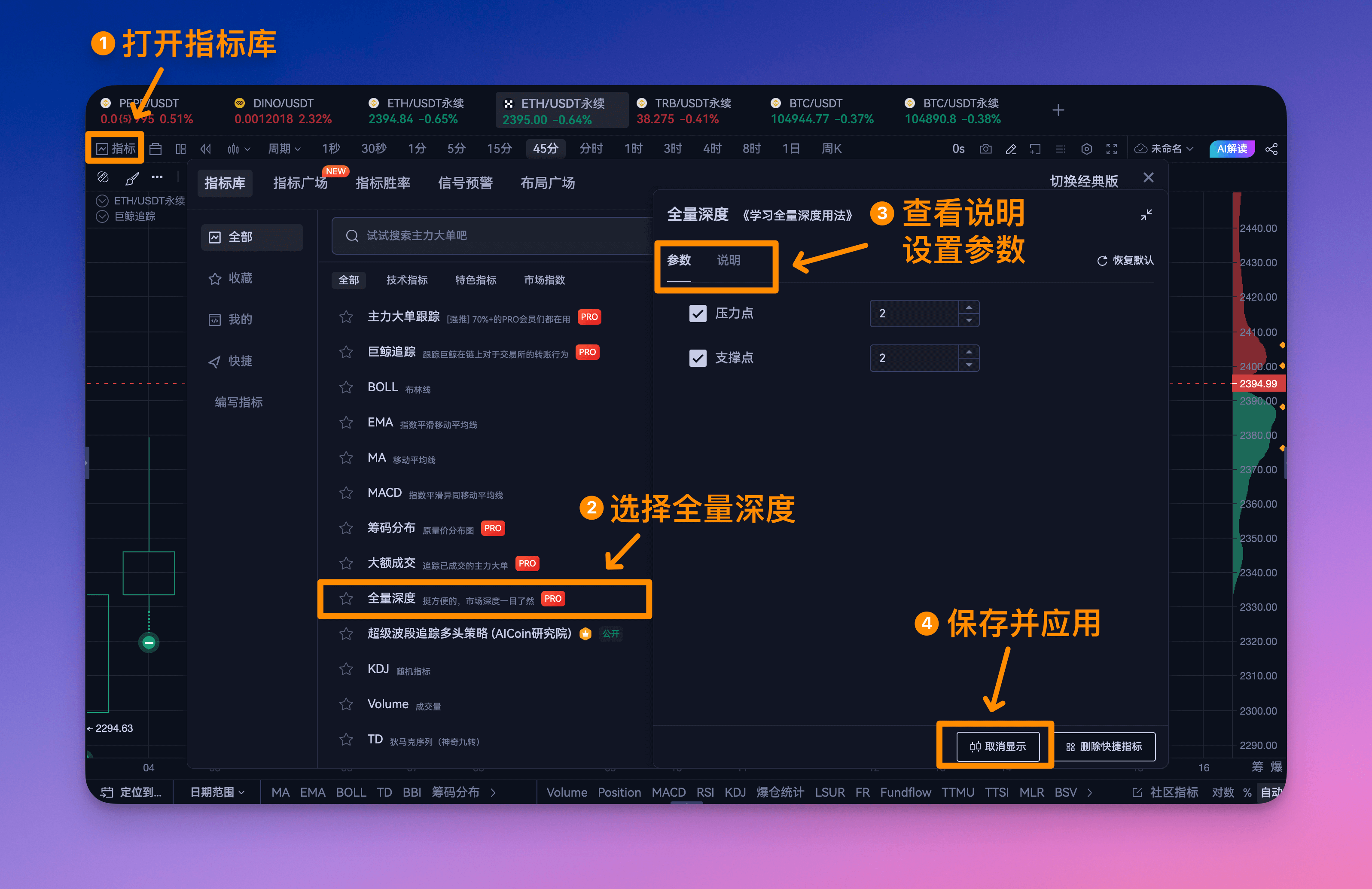Toggle visibility of ETH/USDT永续 legend item
This screenshot has width=1372, height=889.
(102, 201)
